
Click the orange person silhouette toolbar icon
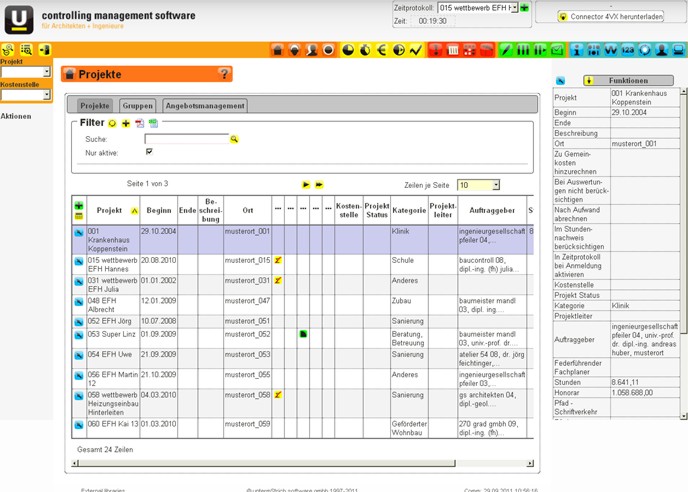312,50
